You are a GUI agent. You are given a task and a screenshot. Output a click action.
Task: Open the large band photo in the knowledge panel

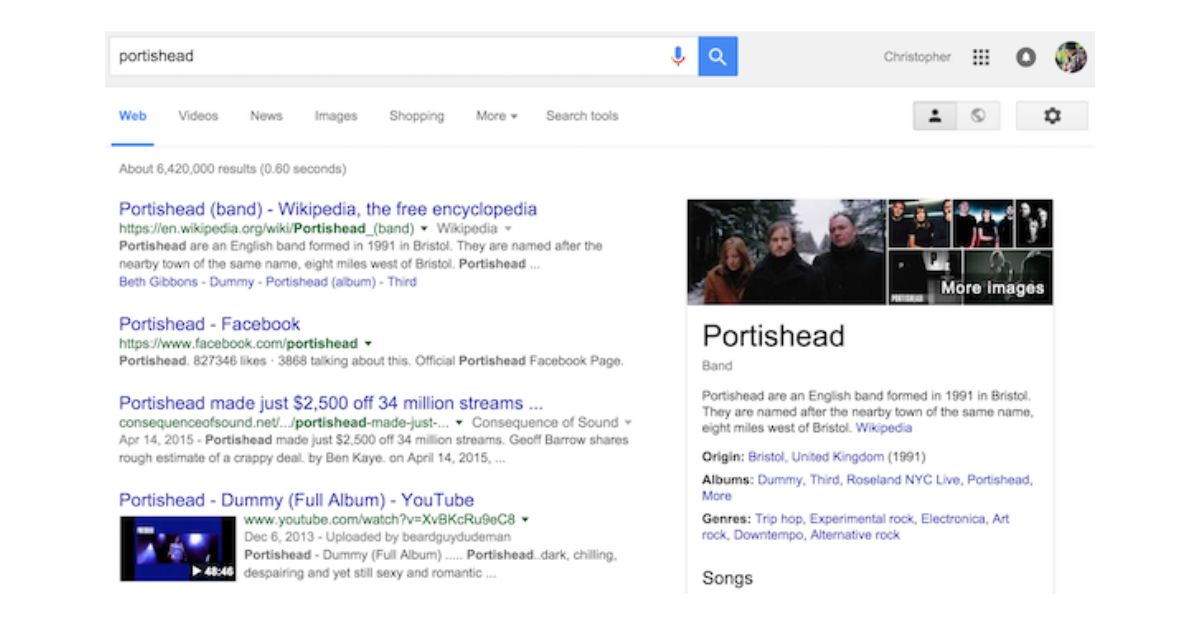pyautogui.click(x=786, y=252)
